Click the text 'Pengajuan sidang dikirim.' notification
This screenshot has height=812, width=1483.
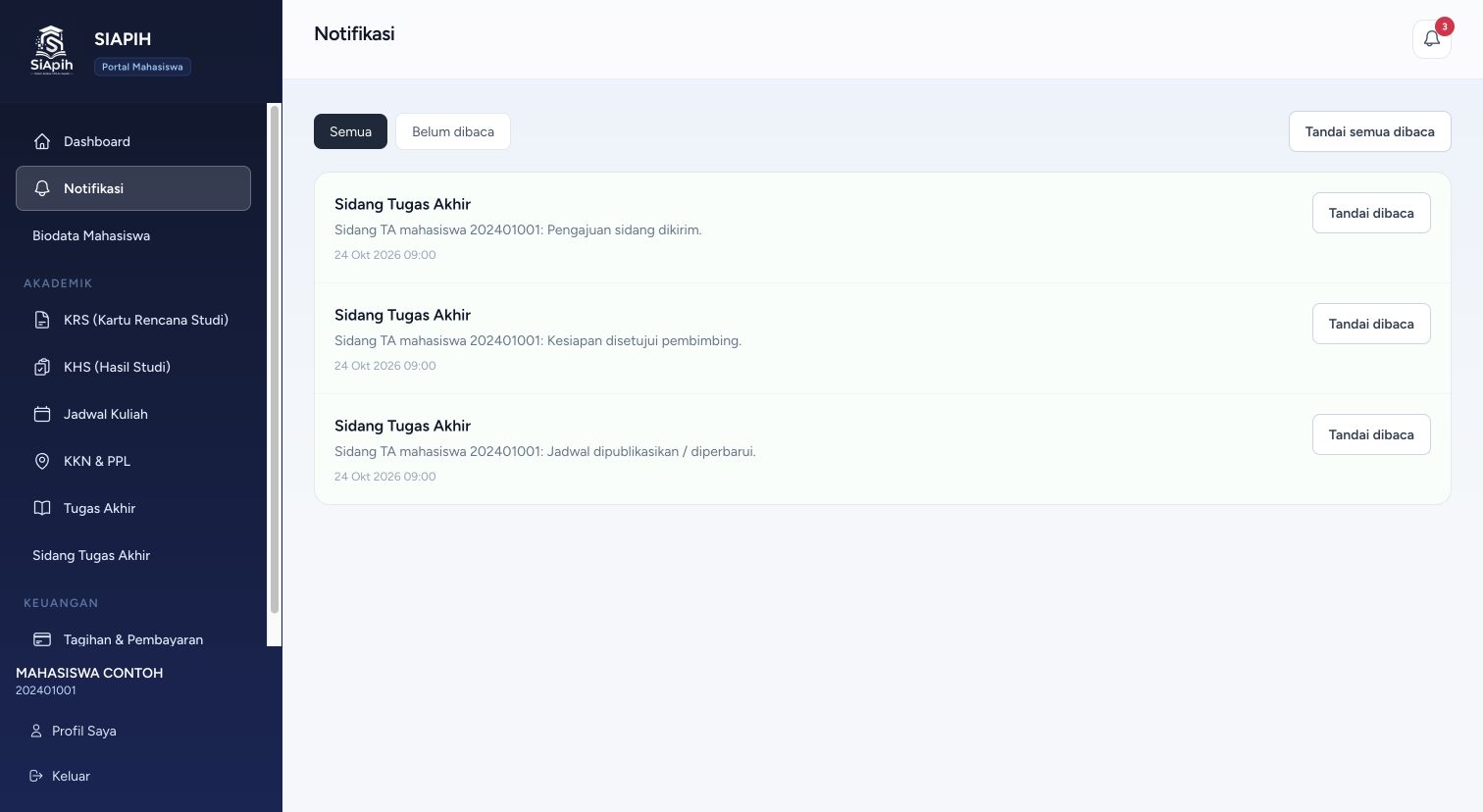click(x=624, y=229)
